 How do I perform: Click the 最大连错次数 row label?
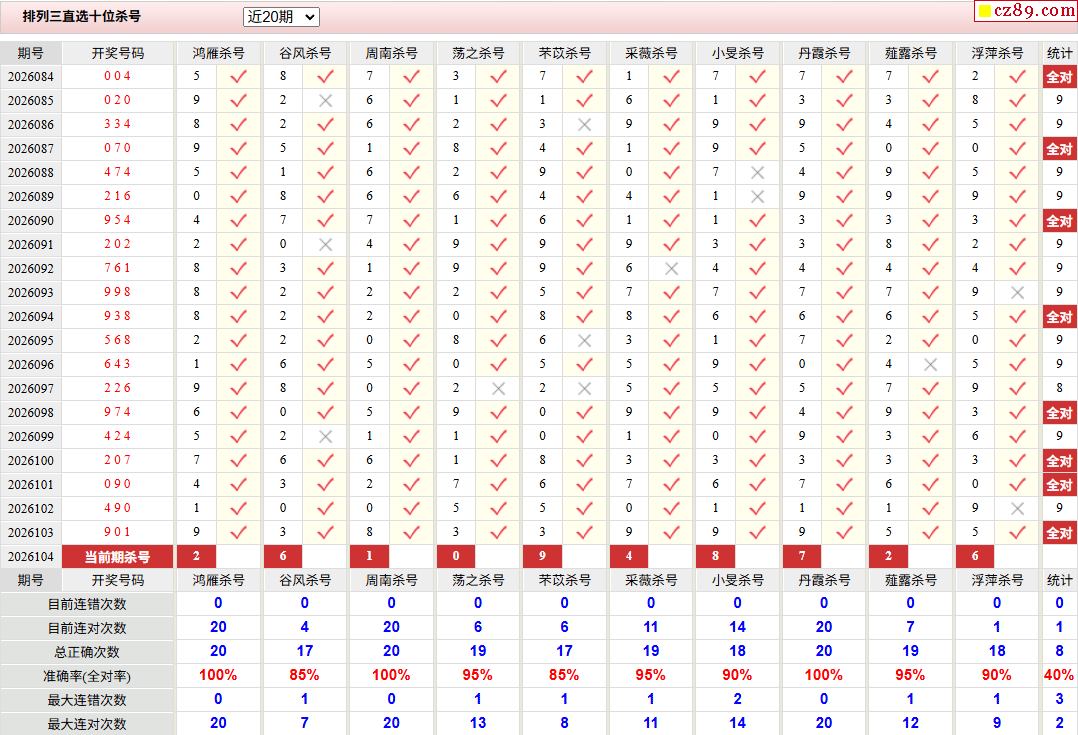(87, 701)
